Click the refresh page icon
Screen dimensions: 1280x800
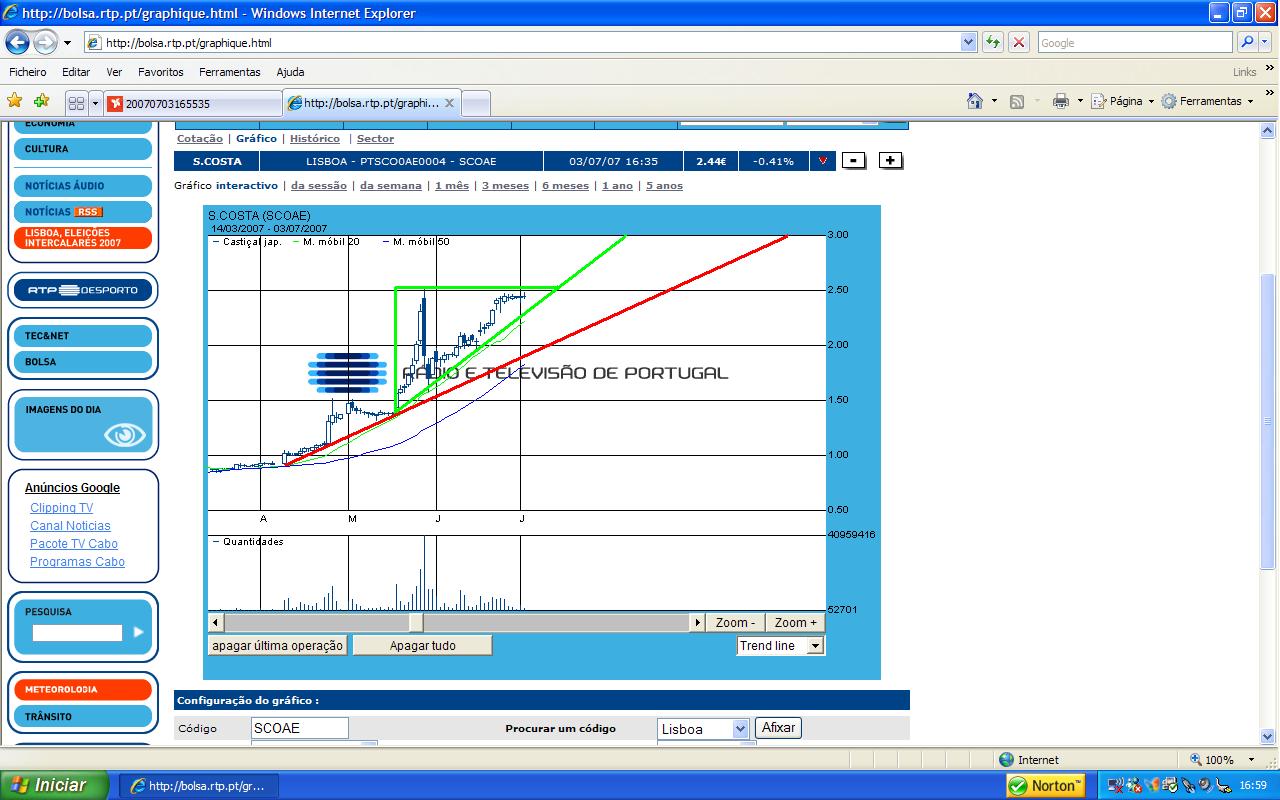pos(993,42)
